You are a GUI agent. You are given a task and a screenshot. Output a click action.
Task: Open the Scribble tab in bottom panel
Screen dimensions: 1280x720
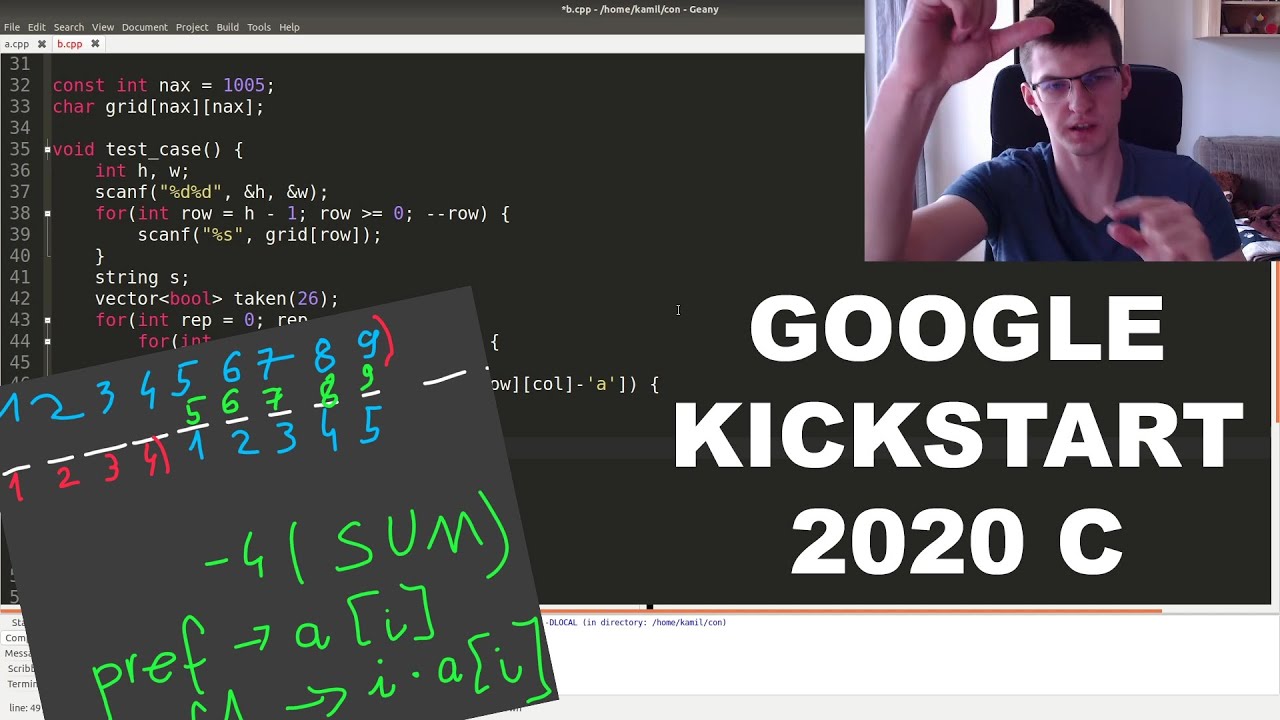[19, 668]
